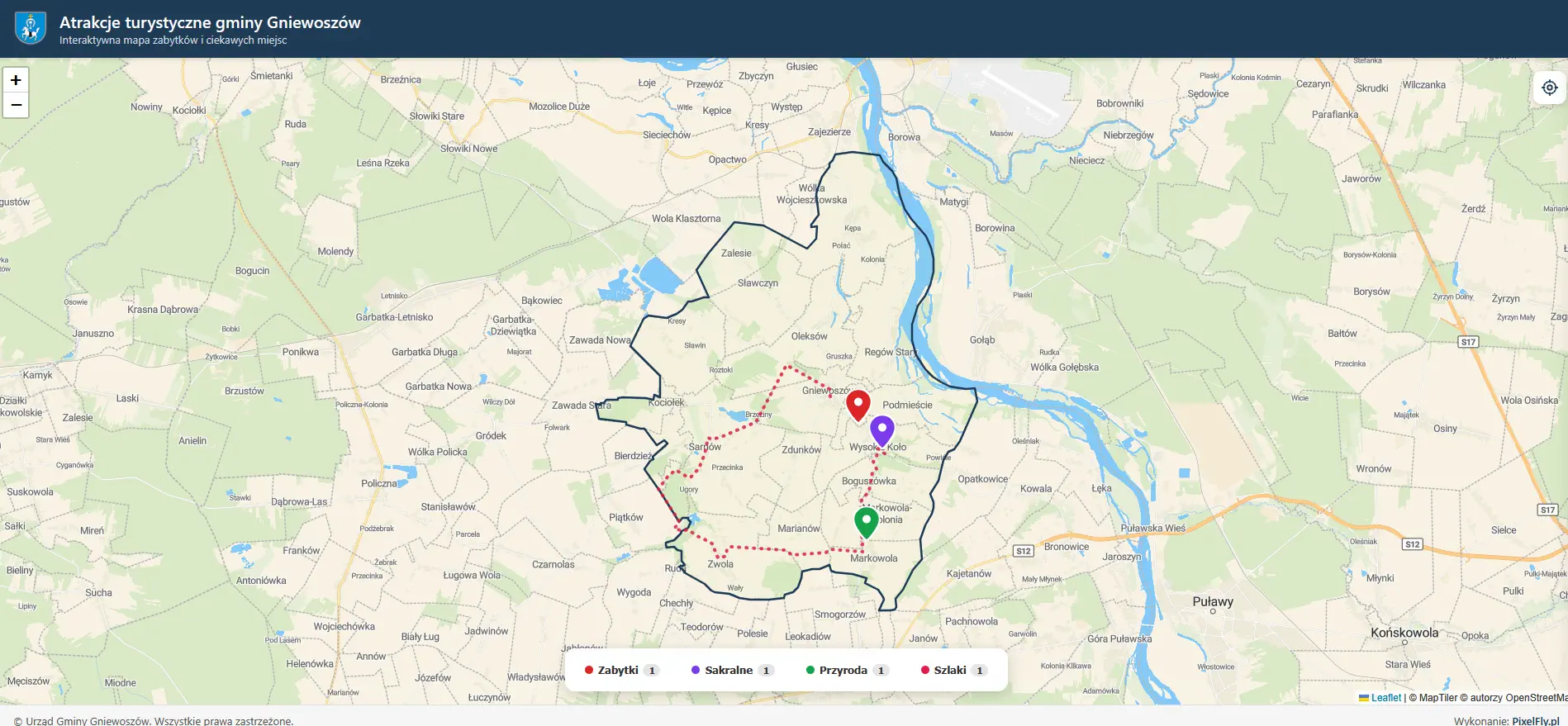Click the Regów Stary label
This screenshot has width=1568, height=726.
[x=891, y=352]
